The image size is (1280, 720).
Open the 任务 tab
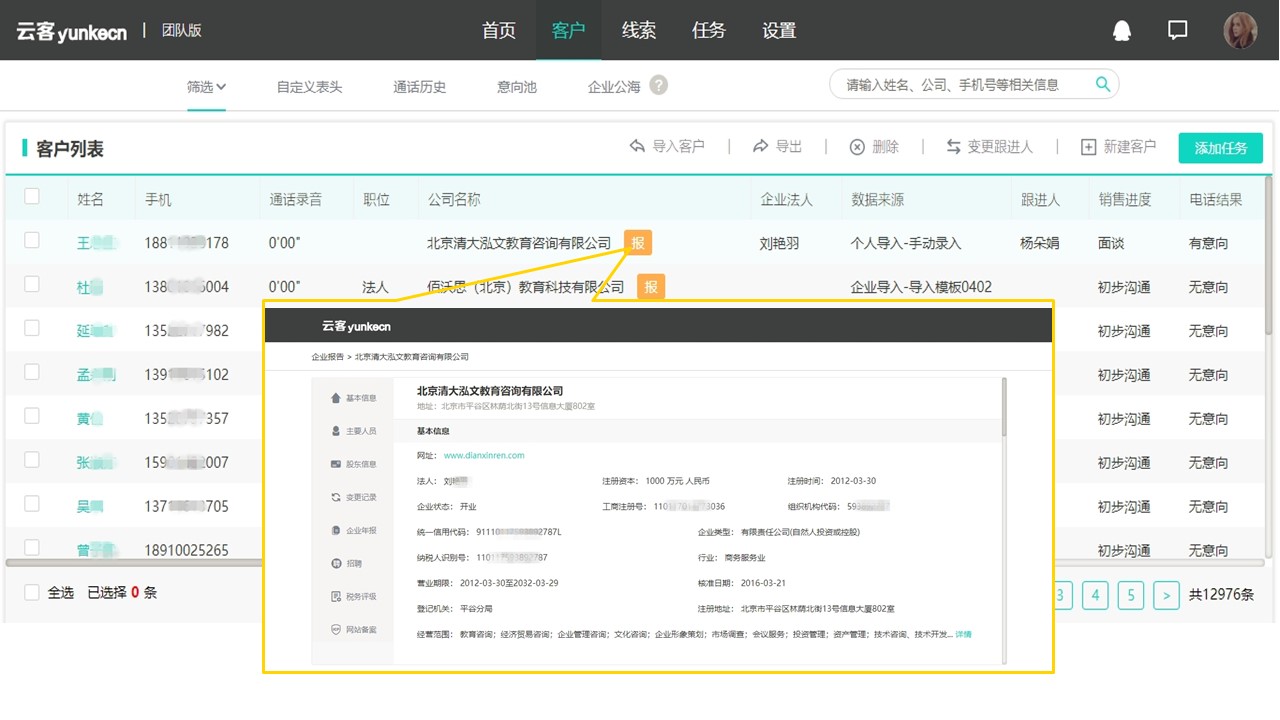point(709,30)
